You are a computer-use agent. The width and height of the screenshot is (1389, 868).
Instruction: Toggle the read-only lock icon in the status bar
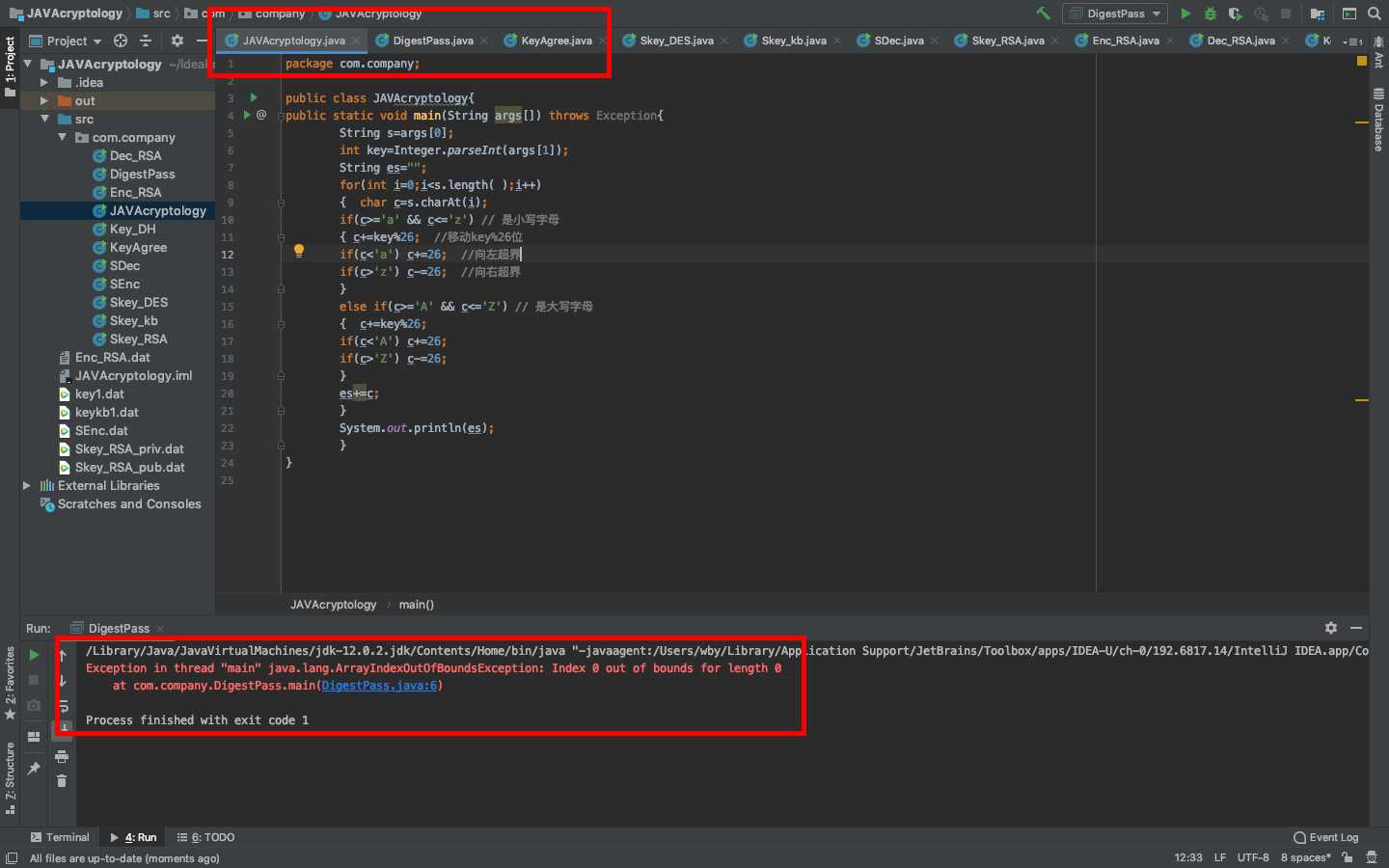pyautogui.click(x=1348, y=857)
